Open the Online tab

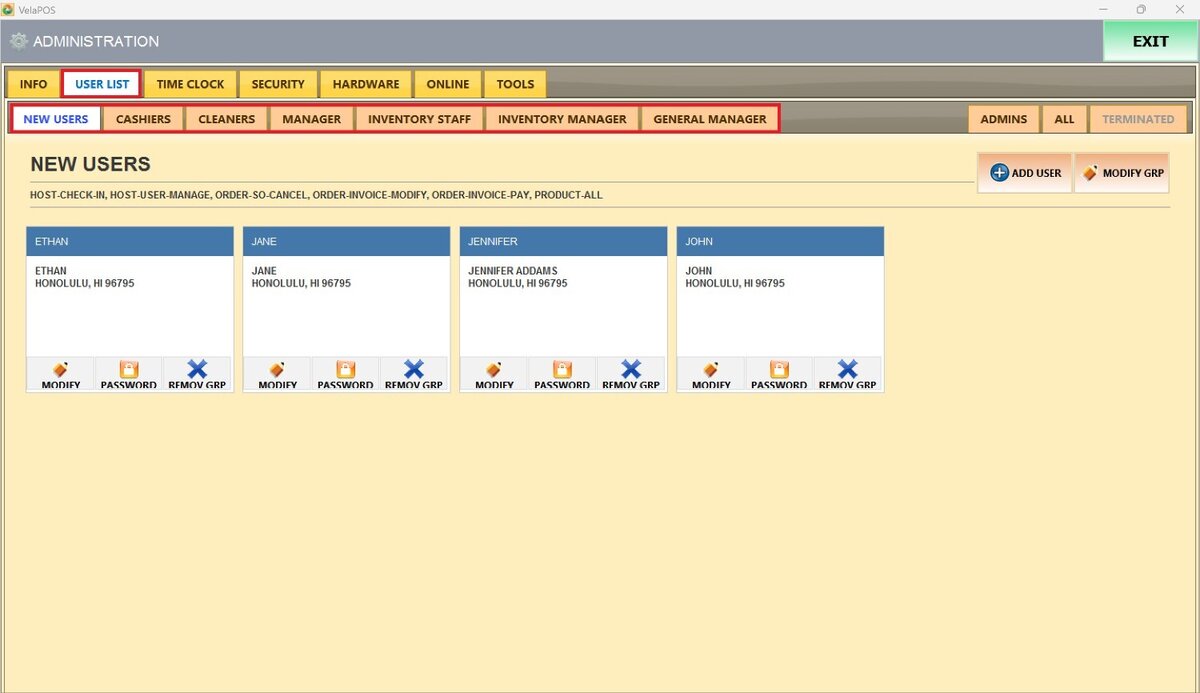(448, 84)
